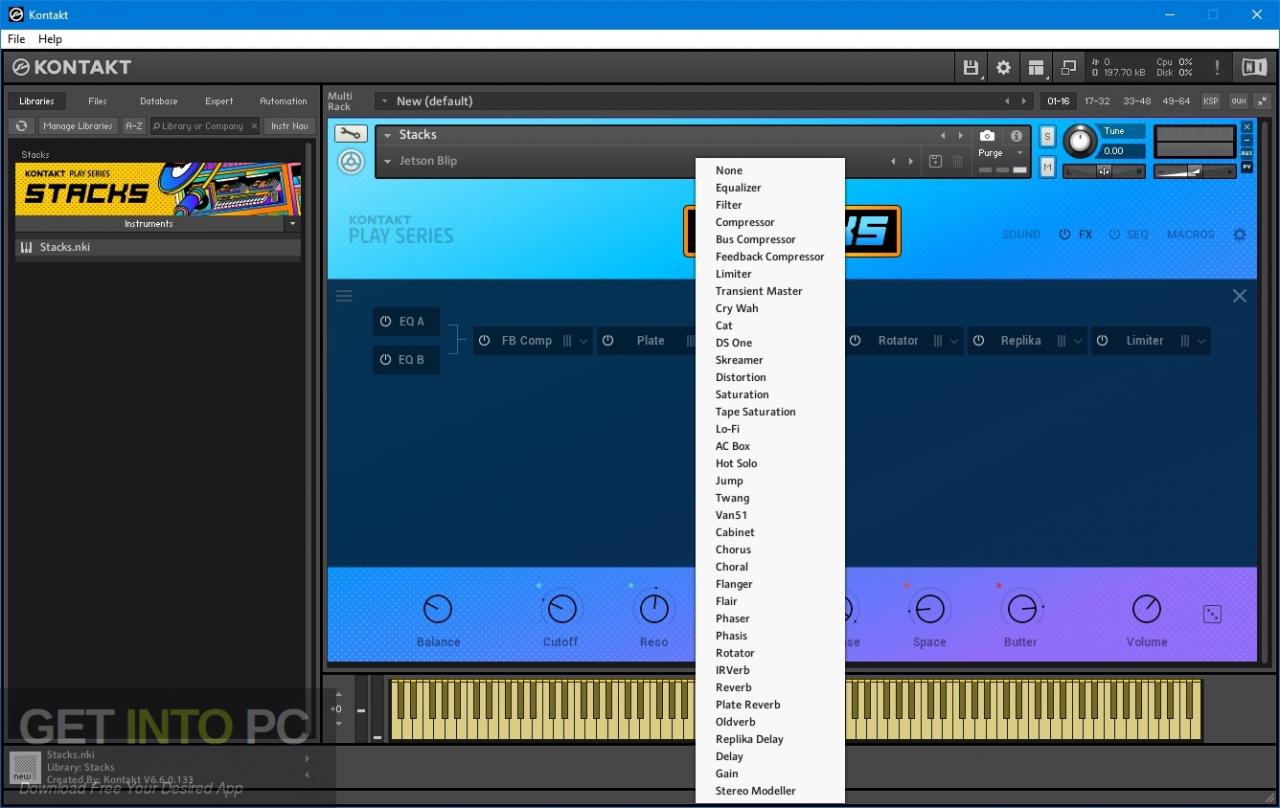Open the hamburger menu in FX panel

click(x=344, y=296)
